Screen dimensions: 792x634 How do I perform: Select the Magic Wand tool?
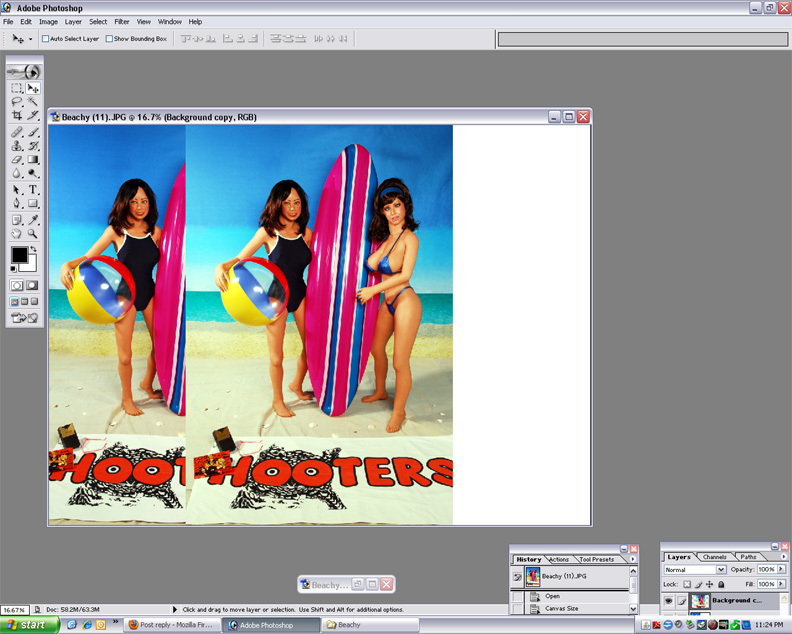pyautogui.click(x=33, y=102)
